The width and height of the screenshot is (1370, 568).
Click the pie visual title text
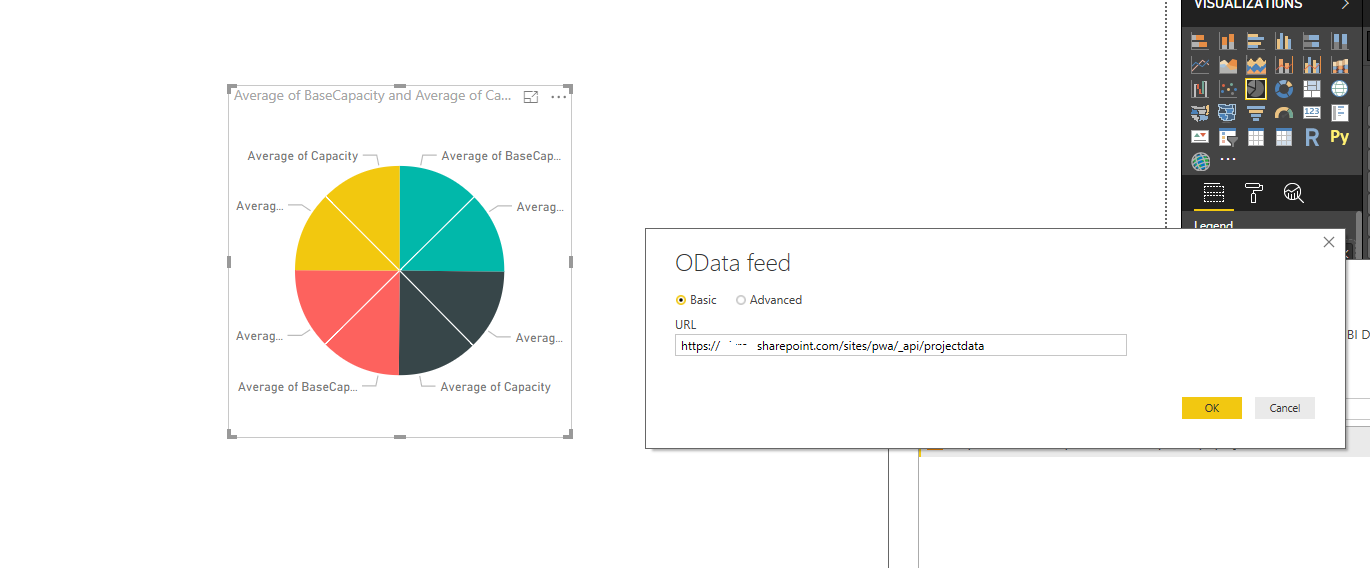tap(373, 96)
